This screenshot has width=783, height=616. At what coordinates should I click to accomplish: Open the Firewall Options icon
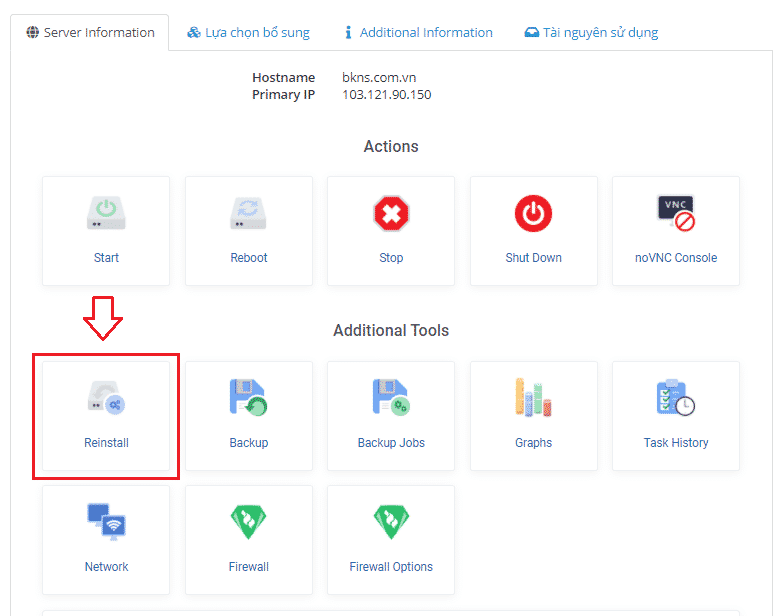point(391,522)
